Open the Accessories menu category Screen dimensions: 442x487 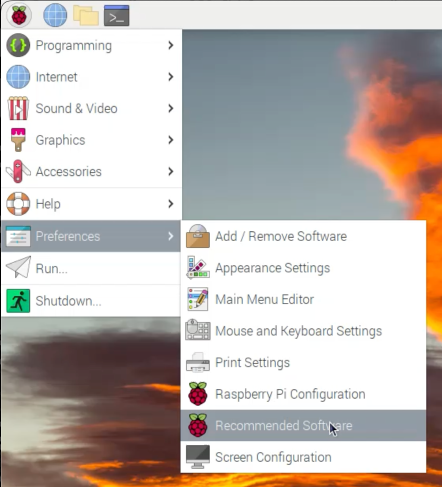coord(92,172)
